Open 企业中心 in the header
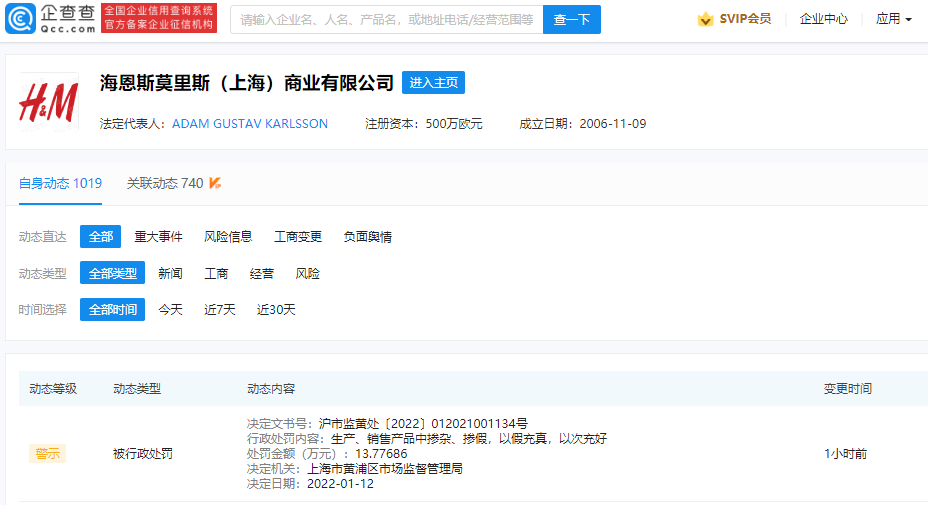This screenshot has height=505, width=928. point(823,19)
